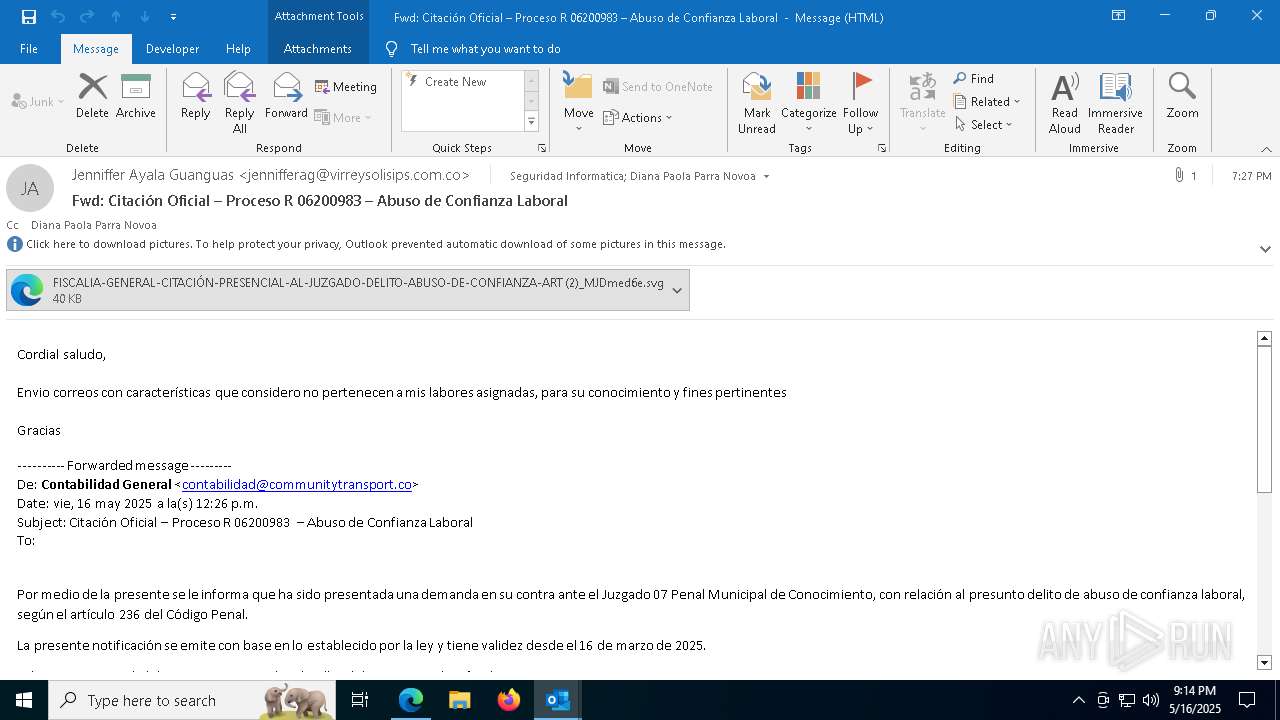Click the message scrollbar up arrow
The height and width of the screenshot is (720, 1280).
[x=1264, y=338]
